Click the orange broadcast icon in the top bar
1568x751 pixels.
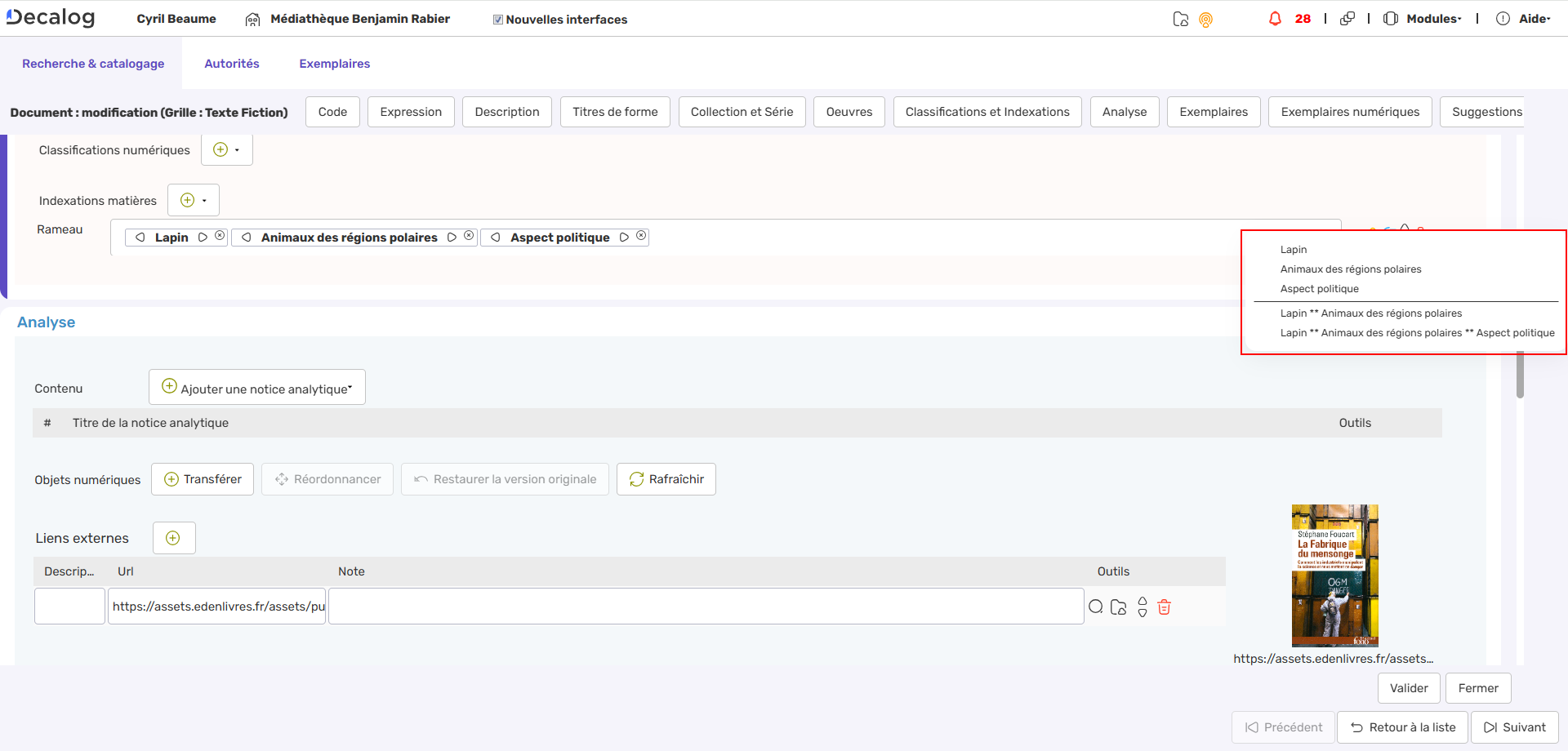click(x=1207, y=20)
